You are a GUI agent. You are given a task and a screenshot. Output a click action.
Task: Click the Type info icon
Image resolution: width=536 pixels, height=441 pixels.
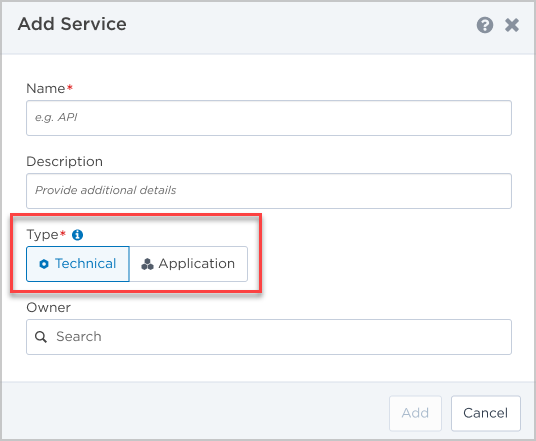tap(77, 235)
